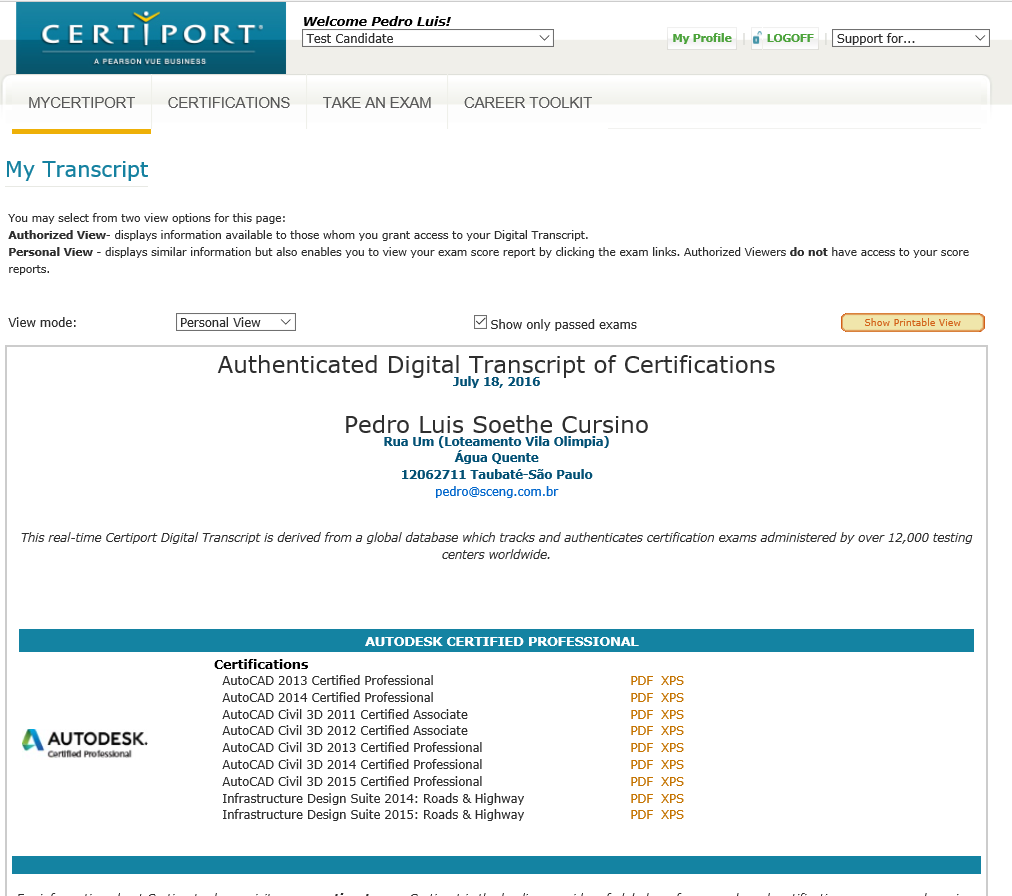
Task: Download XPS for AutoCAD 2014 Certified Professional
Action: (x=672, y=698)
